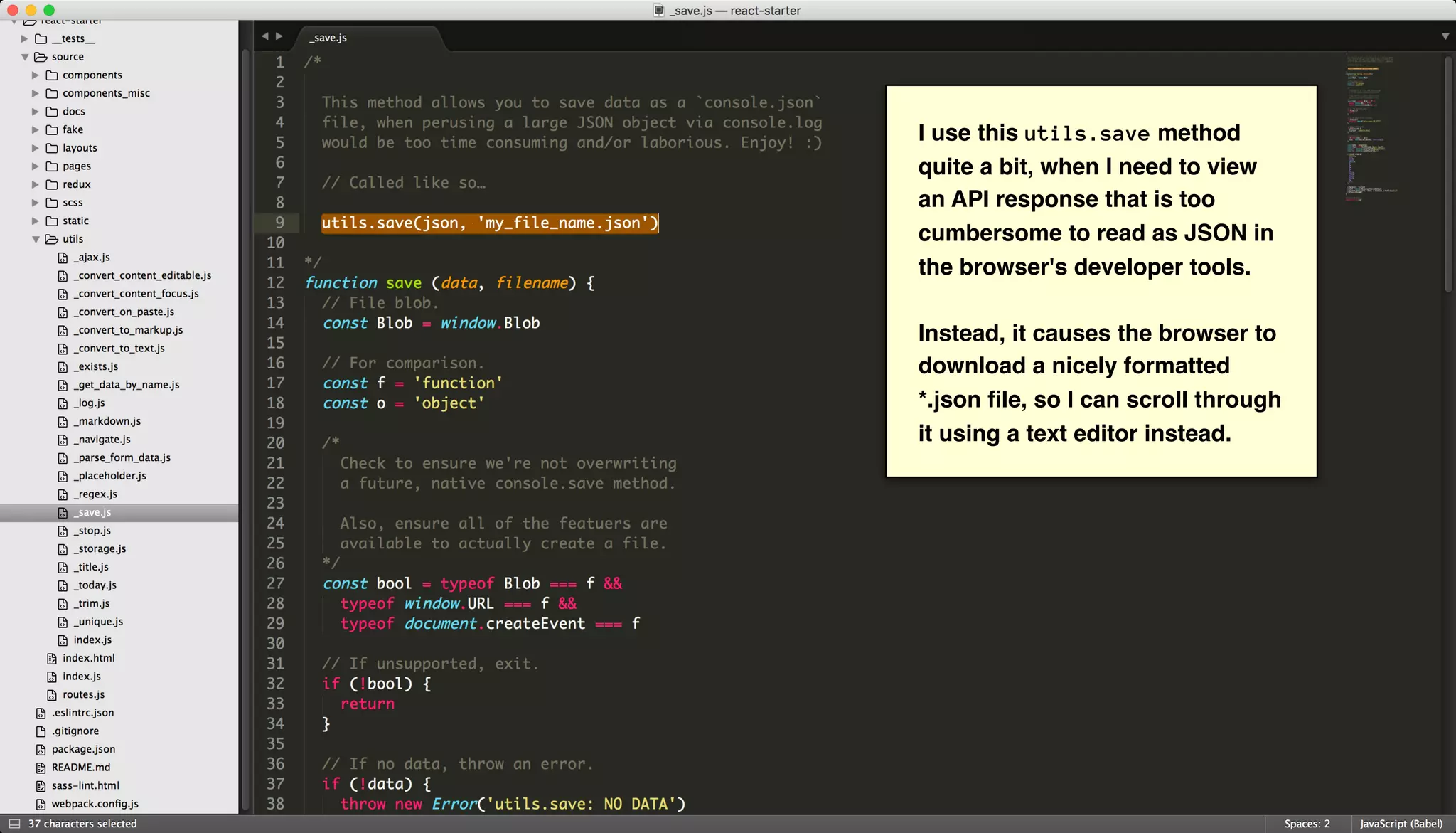Open _navigate.js file
1456x833 pixels.
[x=102, y=440]
